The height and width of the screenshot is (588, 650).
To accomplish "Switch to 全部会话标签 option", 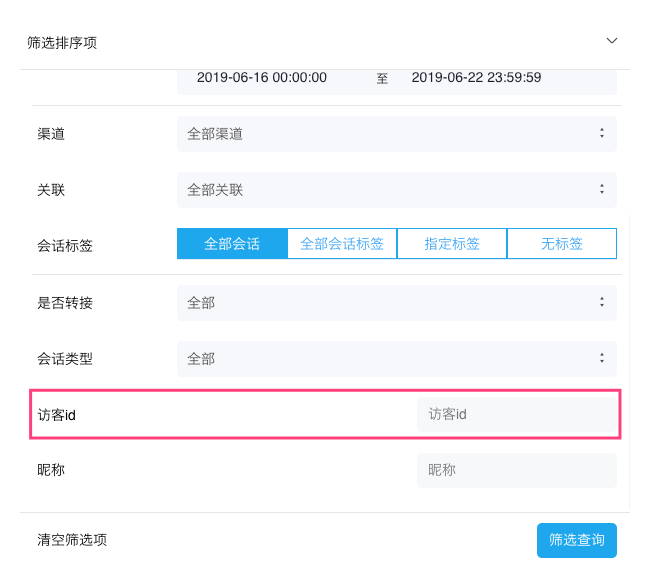I will (x=342, y=244).
